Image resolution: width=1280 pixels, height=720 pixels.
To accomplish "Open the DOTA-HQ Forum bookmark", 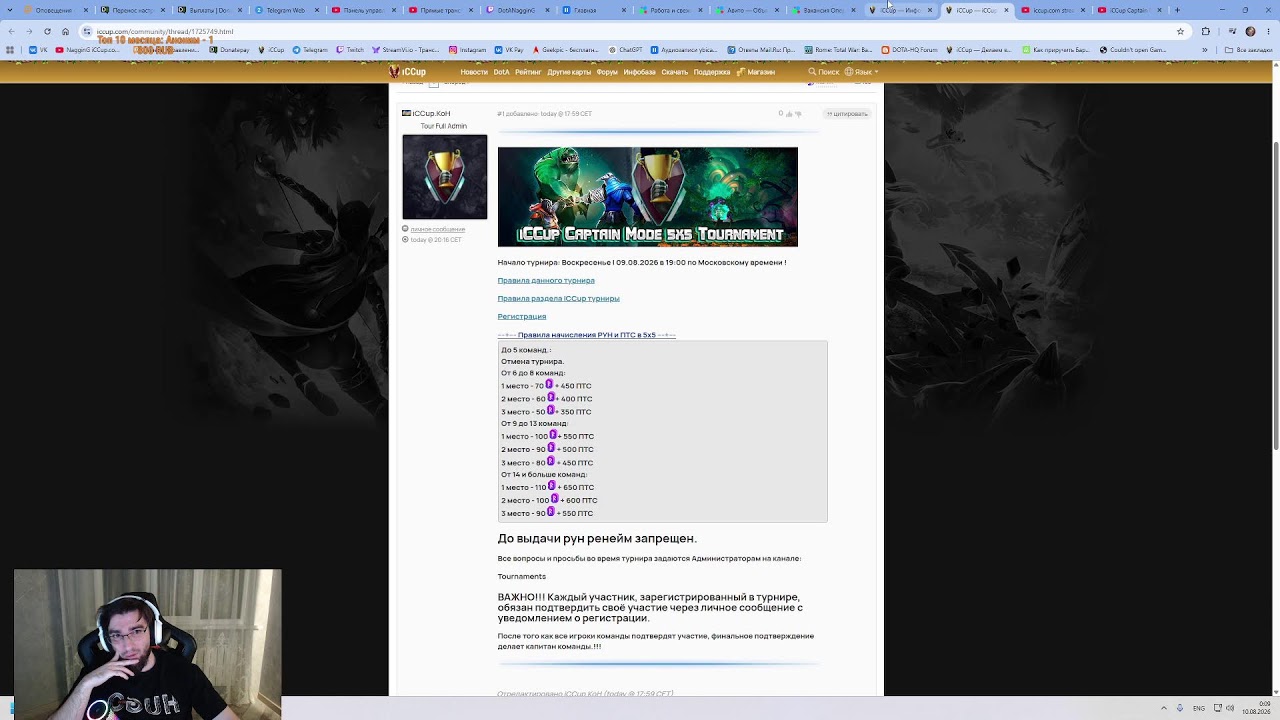I will pos(909,49).
